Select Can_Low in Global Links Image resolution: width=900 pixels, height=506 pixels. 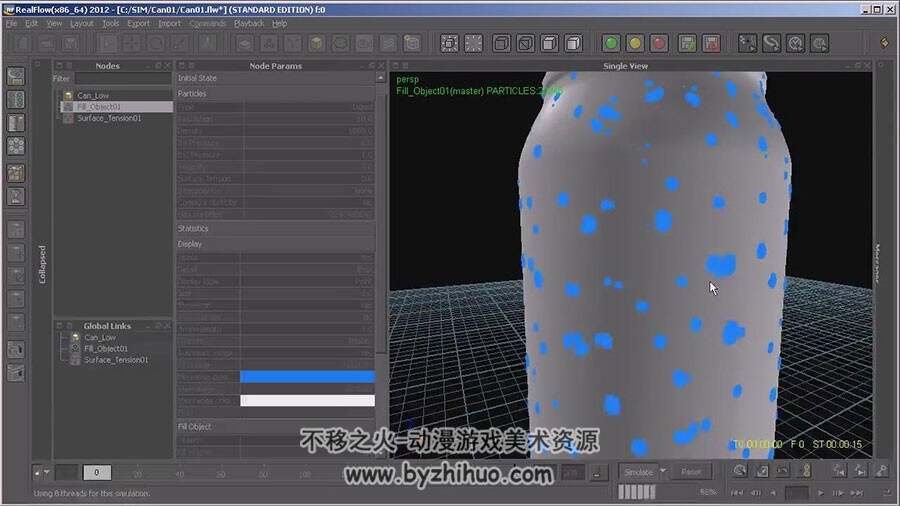pyautogui.click(x=100, y=337)
